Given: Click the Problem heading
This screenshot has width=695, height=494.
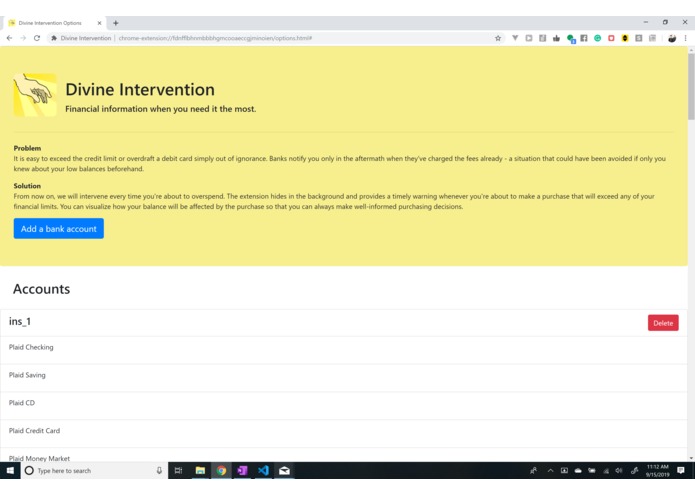Looking at the screenshot, I should (27, 148).
